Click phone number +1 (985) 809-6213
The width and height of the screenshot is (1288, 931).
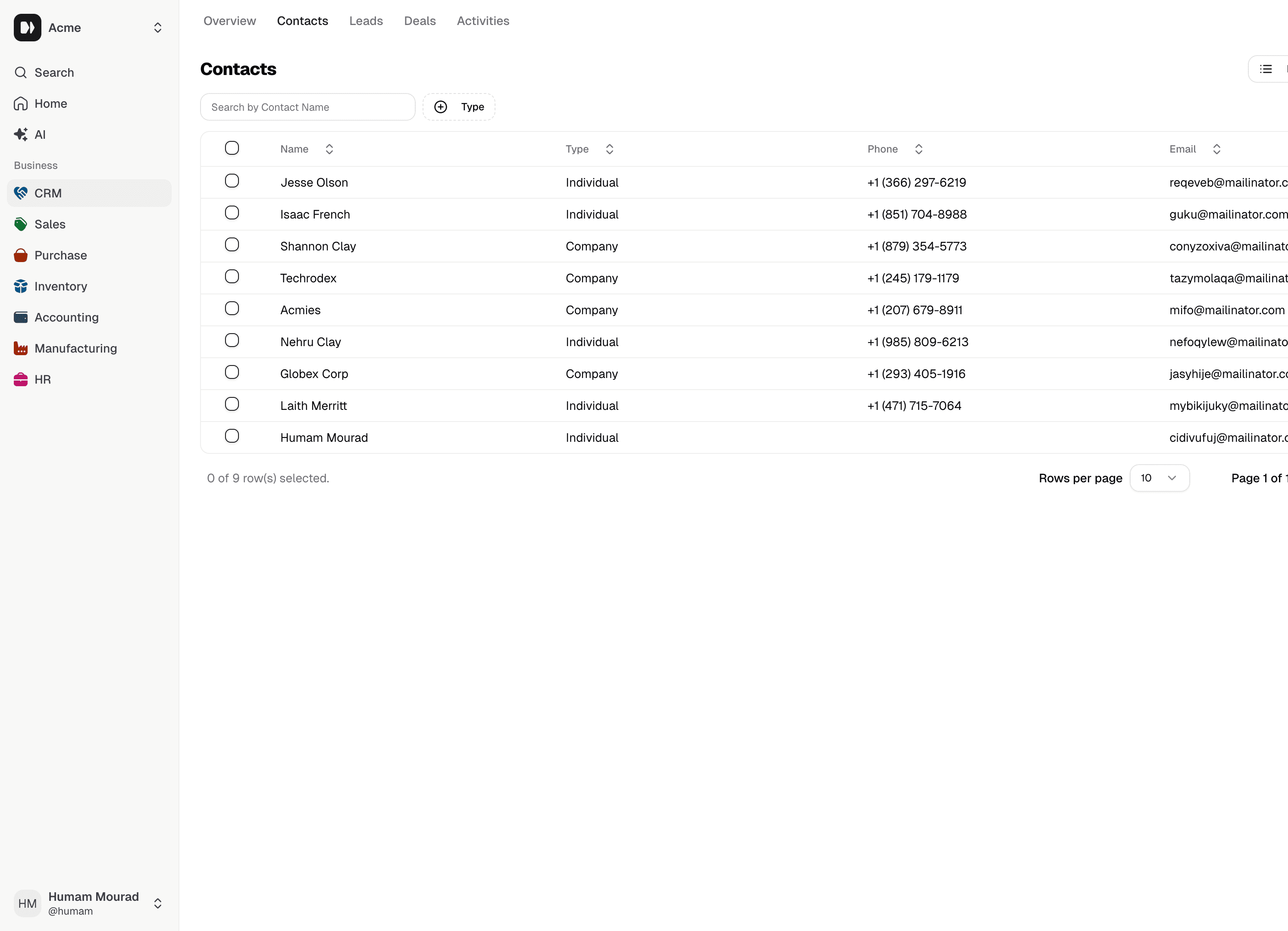coord(918,342)
